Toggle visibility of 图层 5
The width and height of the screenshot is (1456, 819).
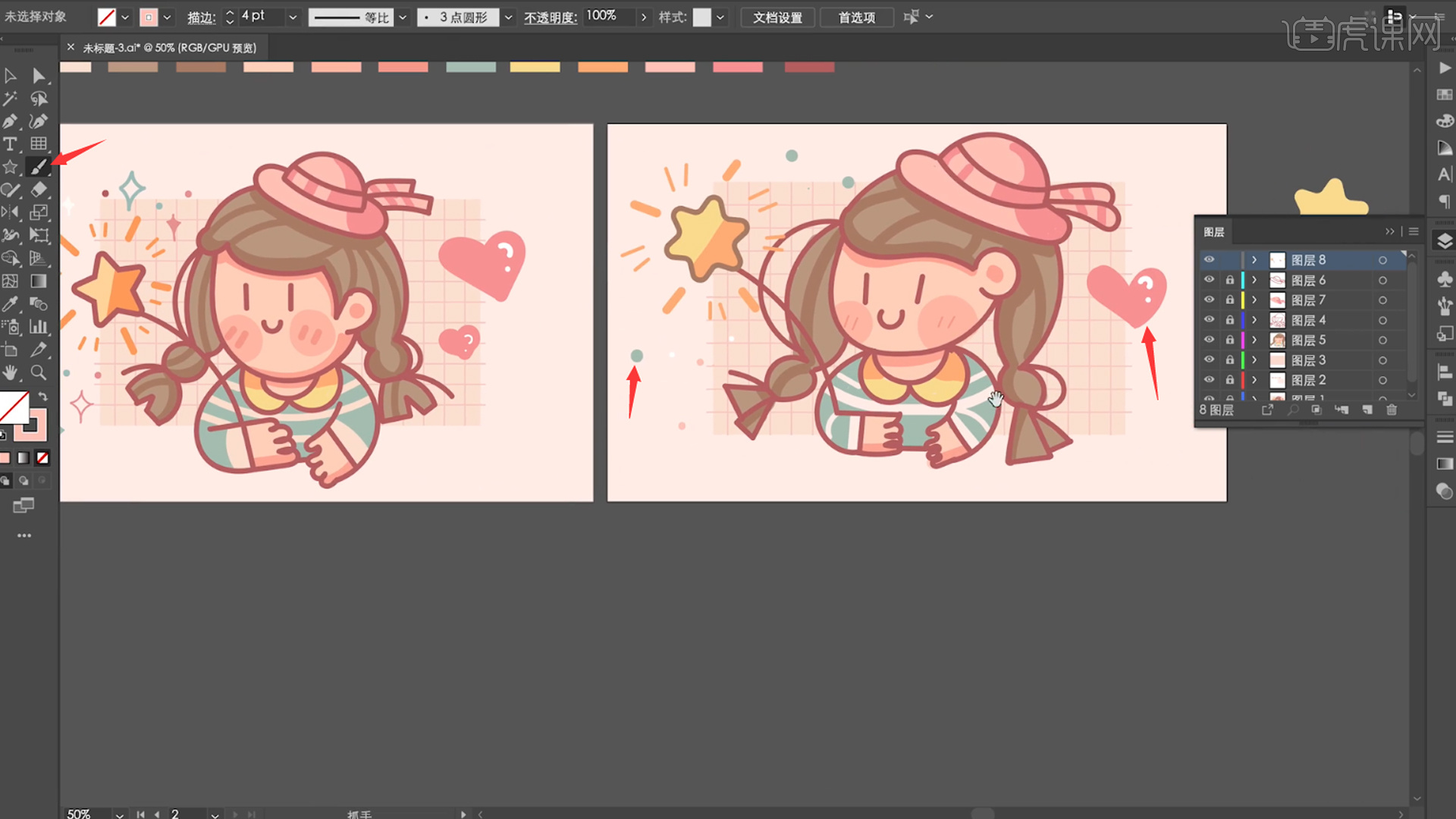click(1209, 340)
